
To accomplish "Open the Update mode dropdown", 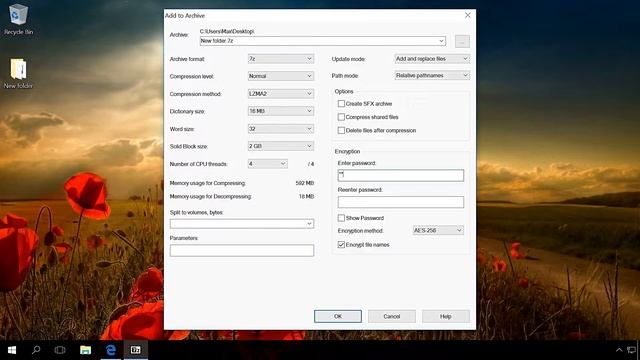I will coord(432,59).
